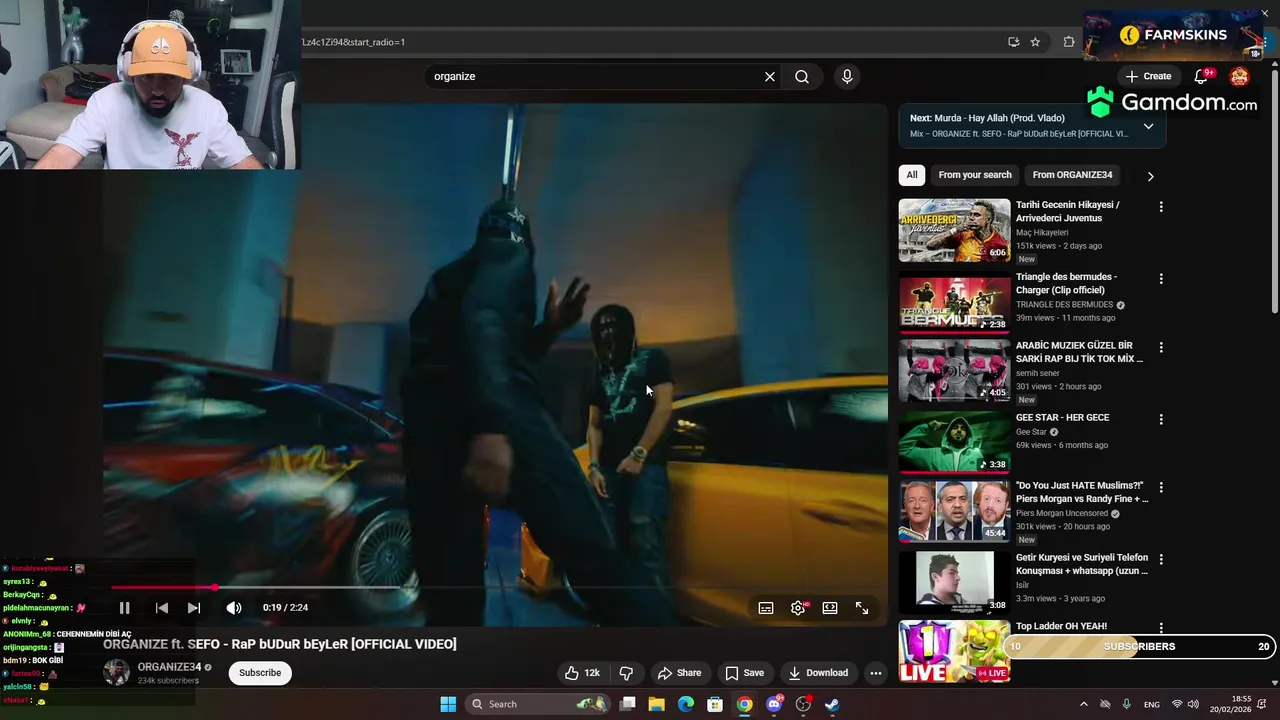The height and width of the screenshot is (720, 1280).
Task: Open ORGANIZE34 channel name link
Action: pos(169,667)
